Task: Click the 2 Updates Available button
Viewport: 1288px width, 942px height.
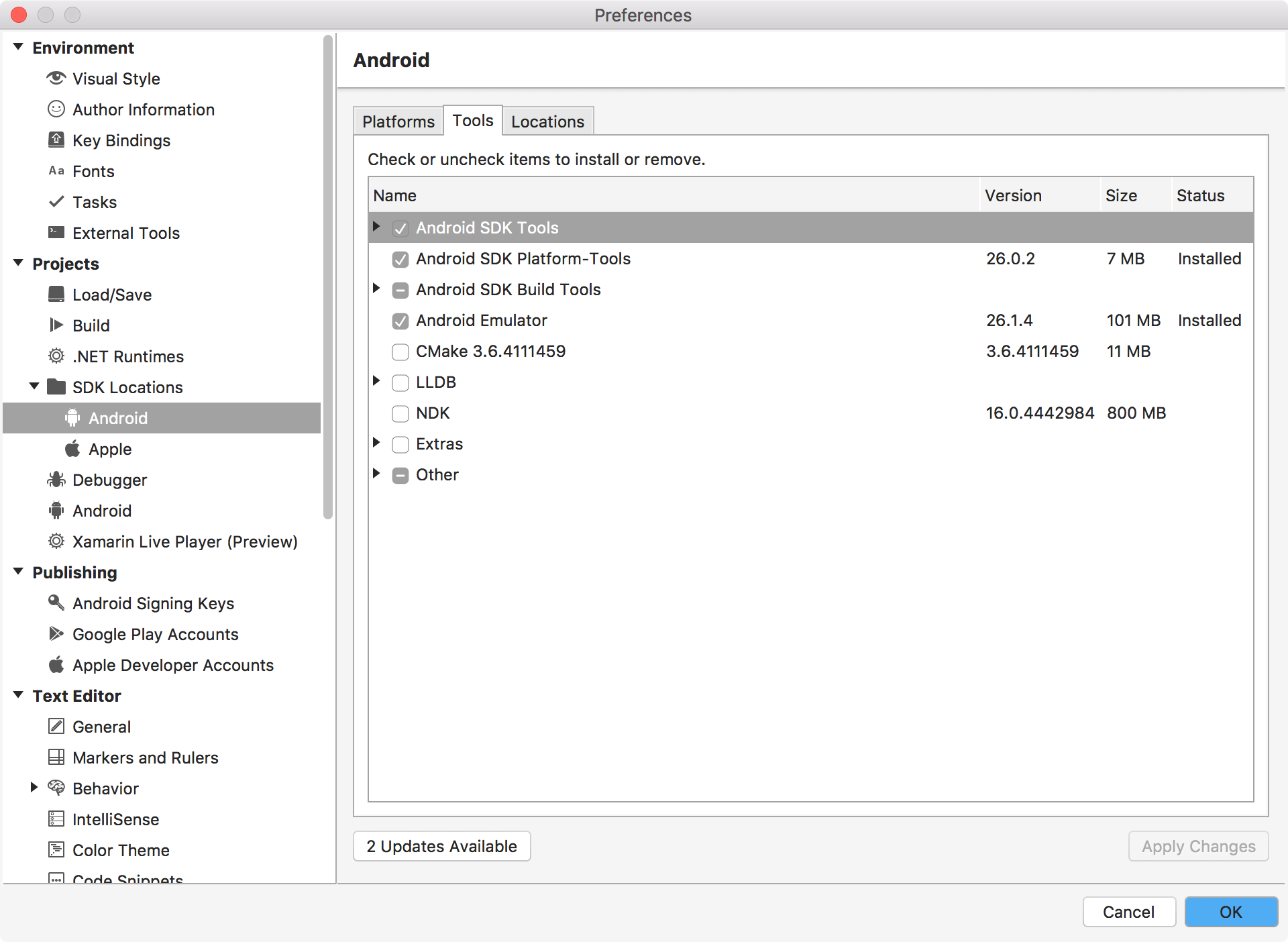Action: [442, 846]
